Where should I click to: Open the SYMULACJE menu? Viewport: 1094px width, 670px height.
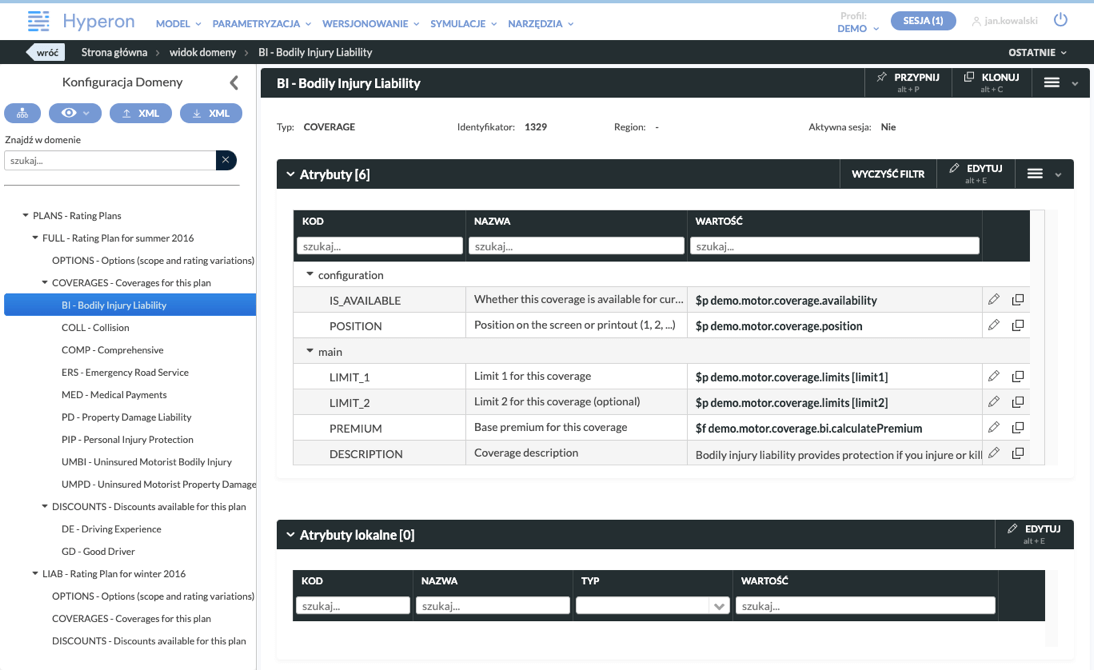(463, 24)
